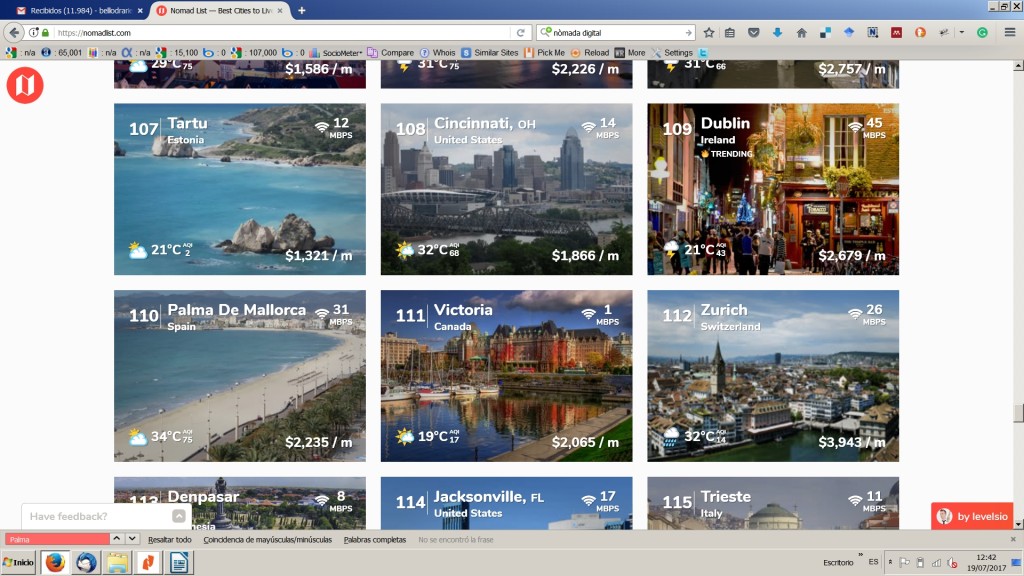Open the downloads arrow icon
The image size is (1024, 576).
(x=777, y=33)
